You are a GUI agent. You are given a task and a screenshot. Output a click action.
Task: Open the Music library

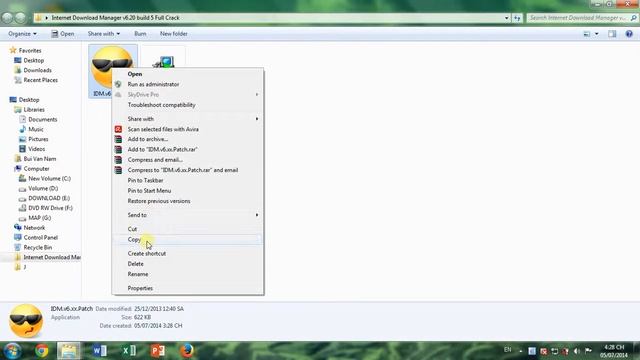tap(36, 129)
